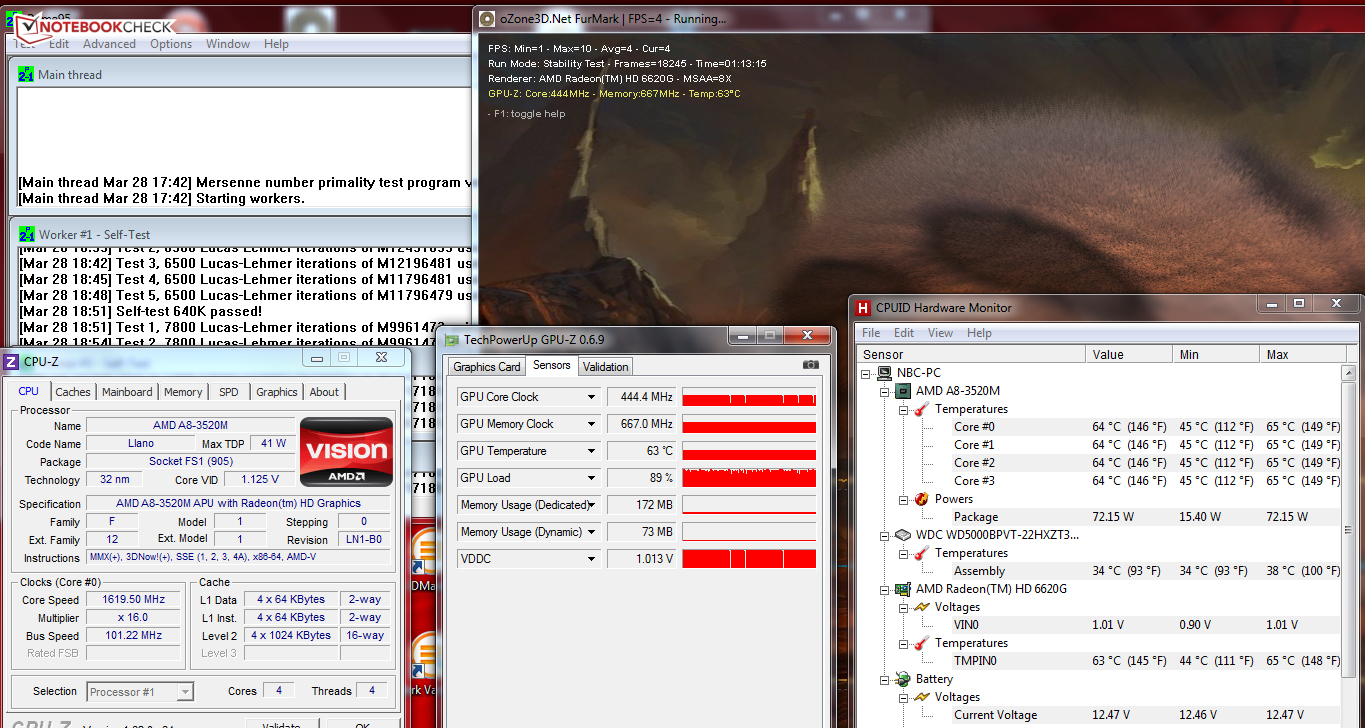Collapse the Battery node
The width and height of the screenshot is (1365, 728).
[885, 679]
